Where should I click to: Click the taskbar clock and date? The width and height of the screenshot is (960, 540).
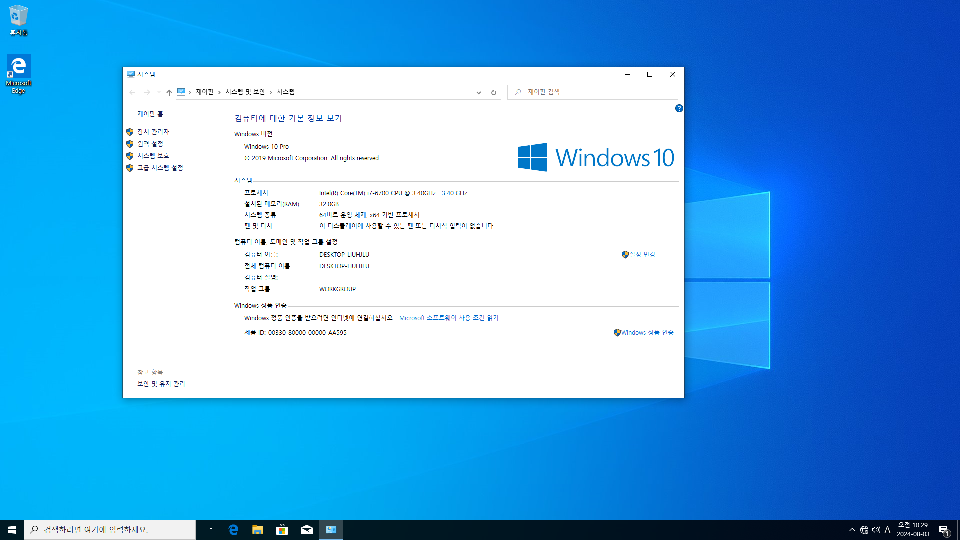(913, 530)
